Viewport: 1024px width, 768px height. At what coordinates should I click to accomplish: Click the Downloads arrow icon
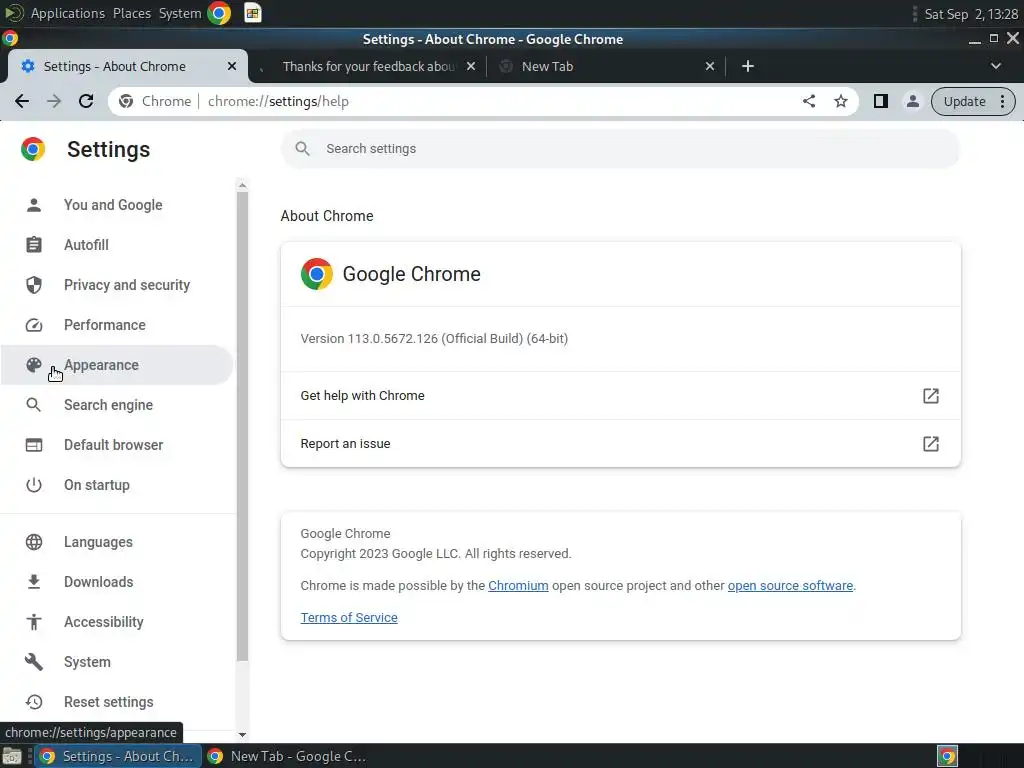34,582
